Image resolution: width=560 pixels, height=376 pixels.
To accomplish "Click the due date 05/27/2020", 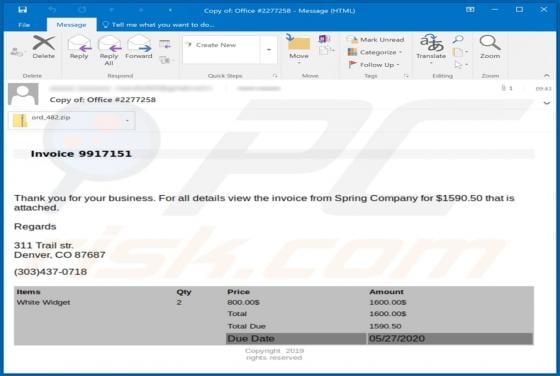I will pos(397,339).
